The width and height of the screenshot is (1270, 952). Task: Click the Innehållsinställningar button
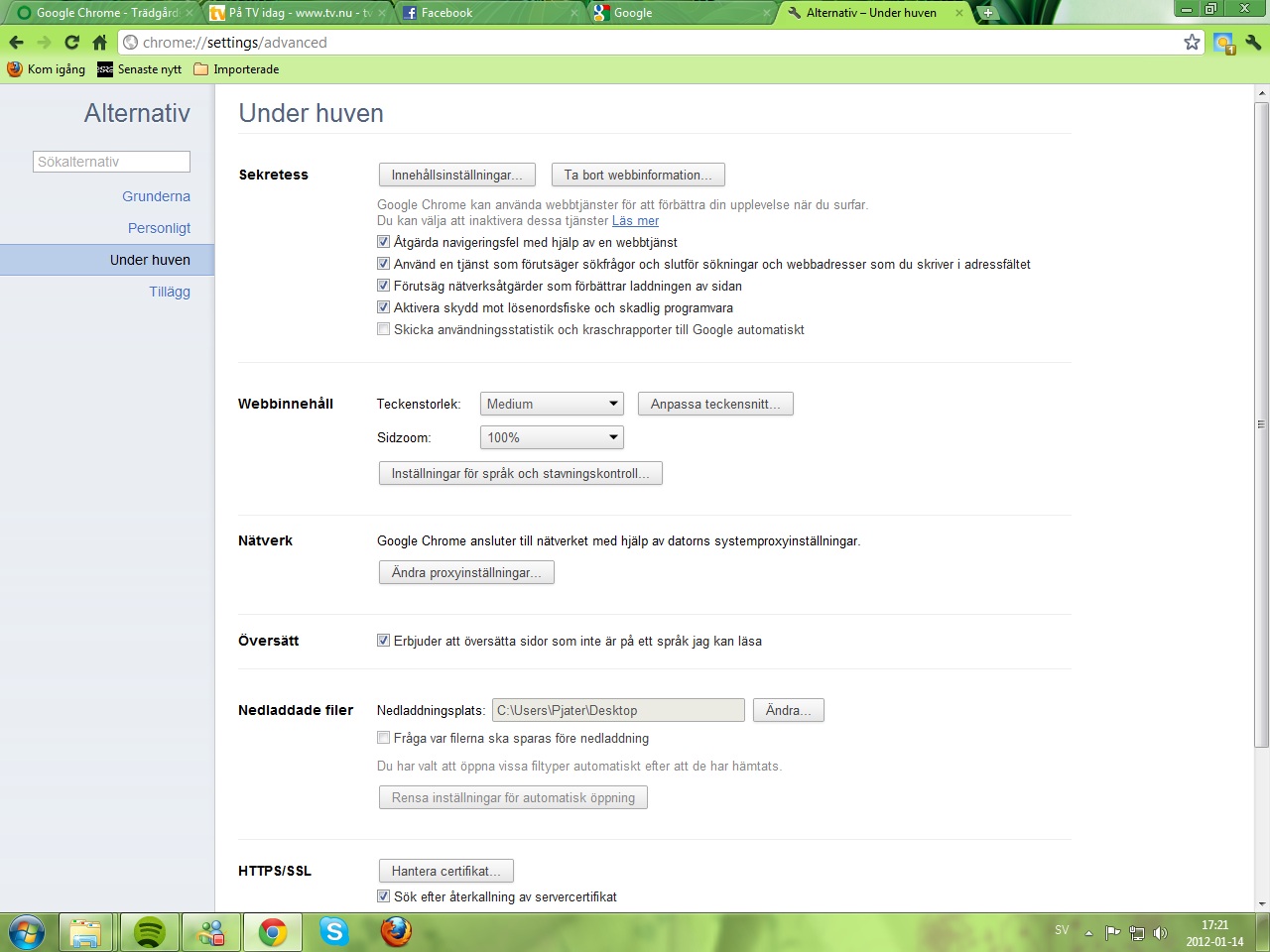point(456,175)
